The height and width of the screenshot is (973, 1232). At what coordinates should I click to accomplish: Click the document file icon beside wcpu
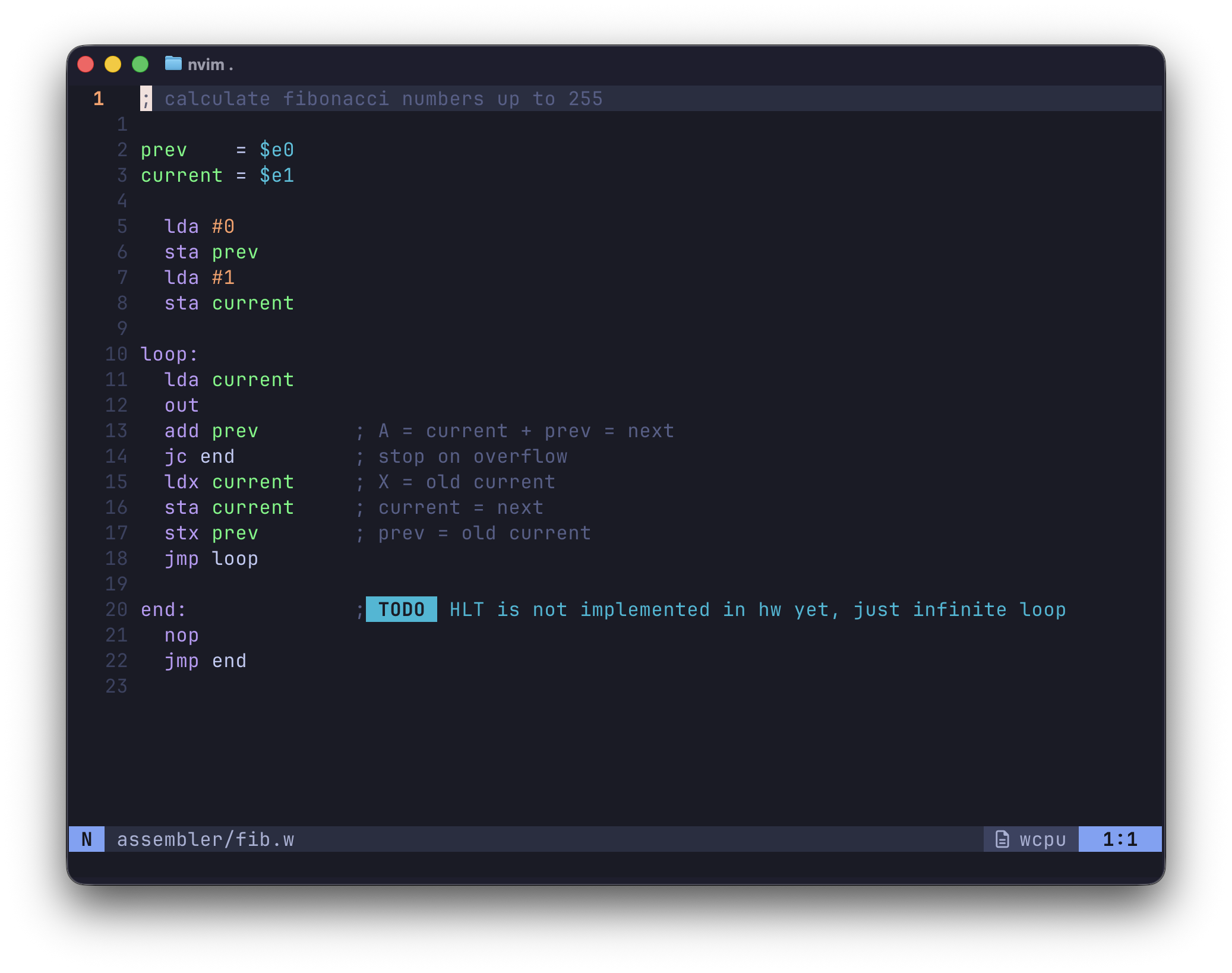[1001, 839]
